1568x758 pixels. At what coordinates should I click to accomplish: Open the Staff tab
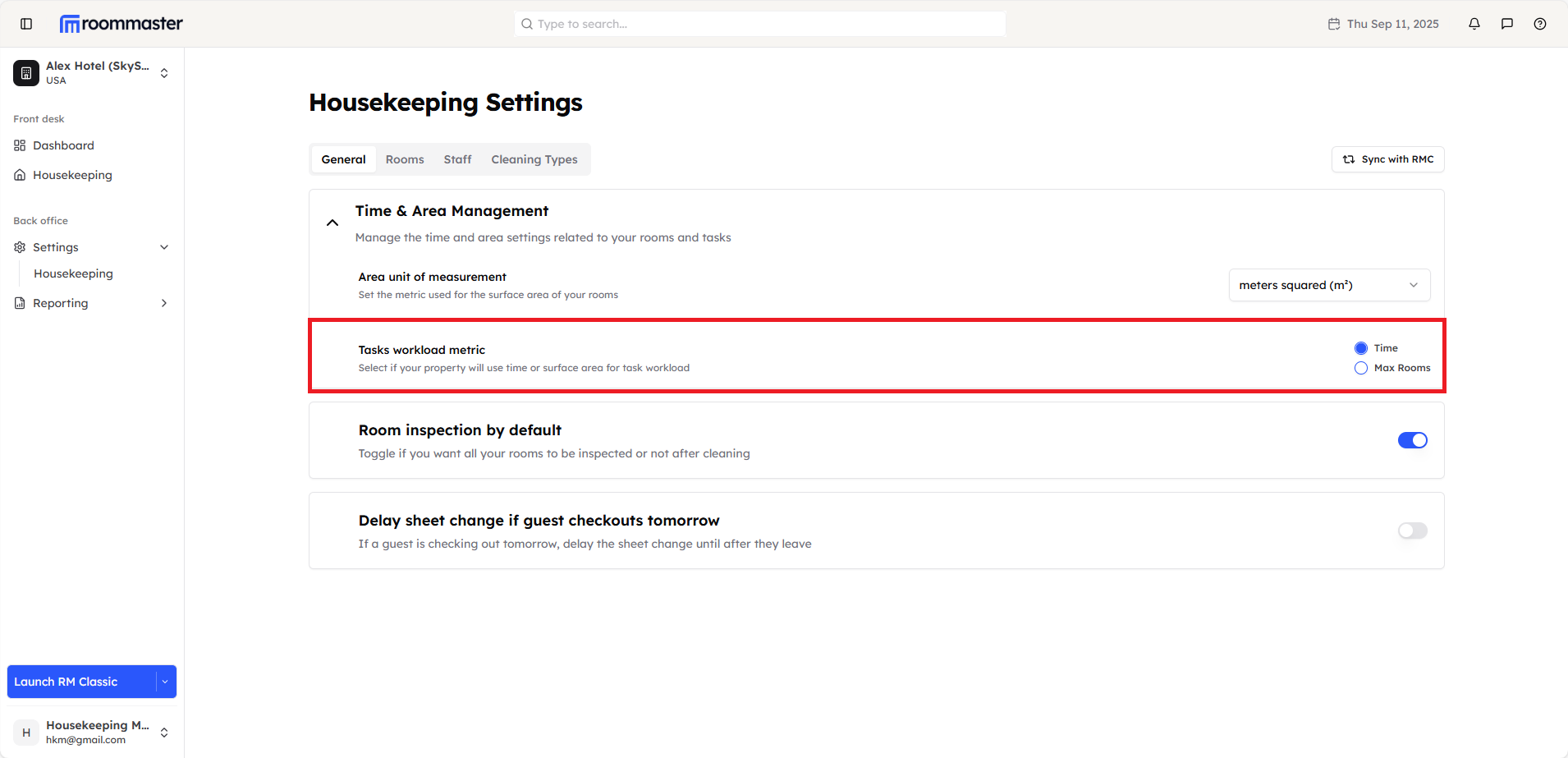(x=457, y=159)
